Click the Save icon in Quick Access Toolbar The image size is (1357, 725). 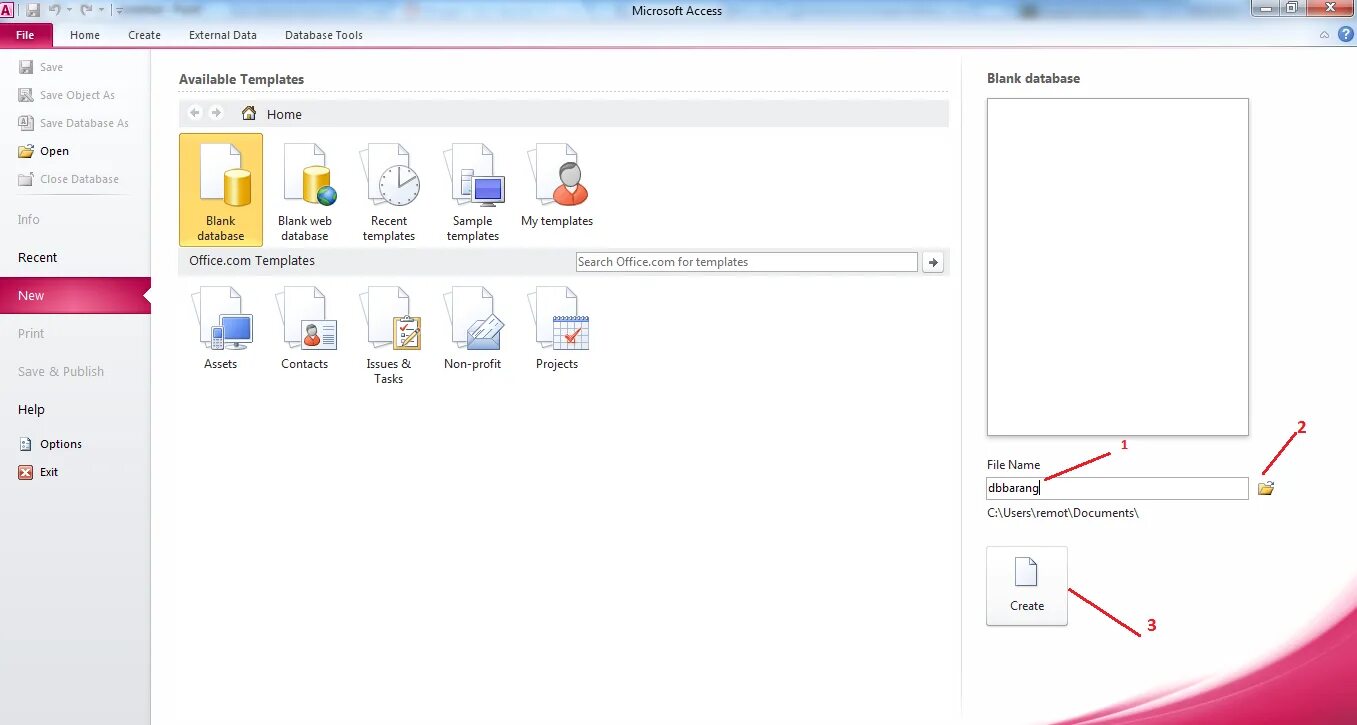33,10
